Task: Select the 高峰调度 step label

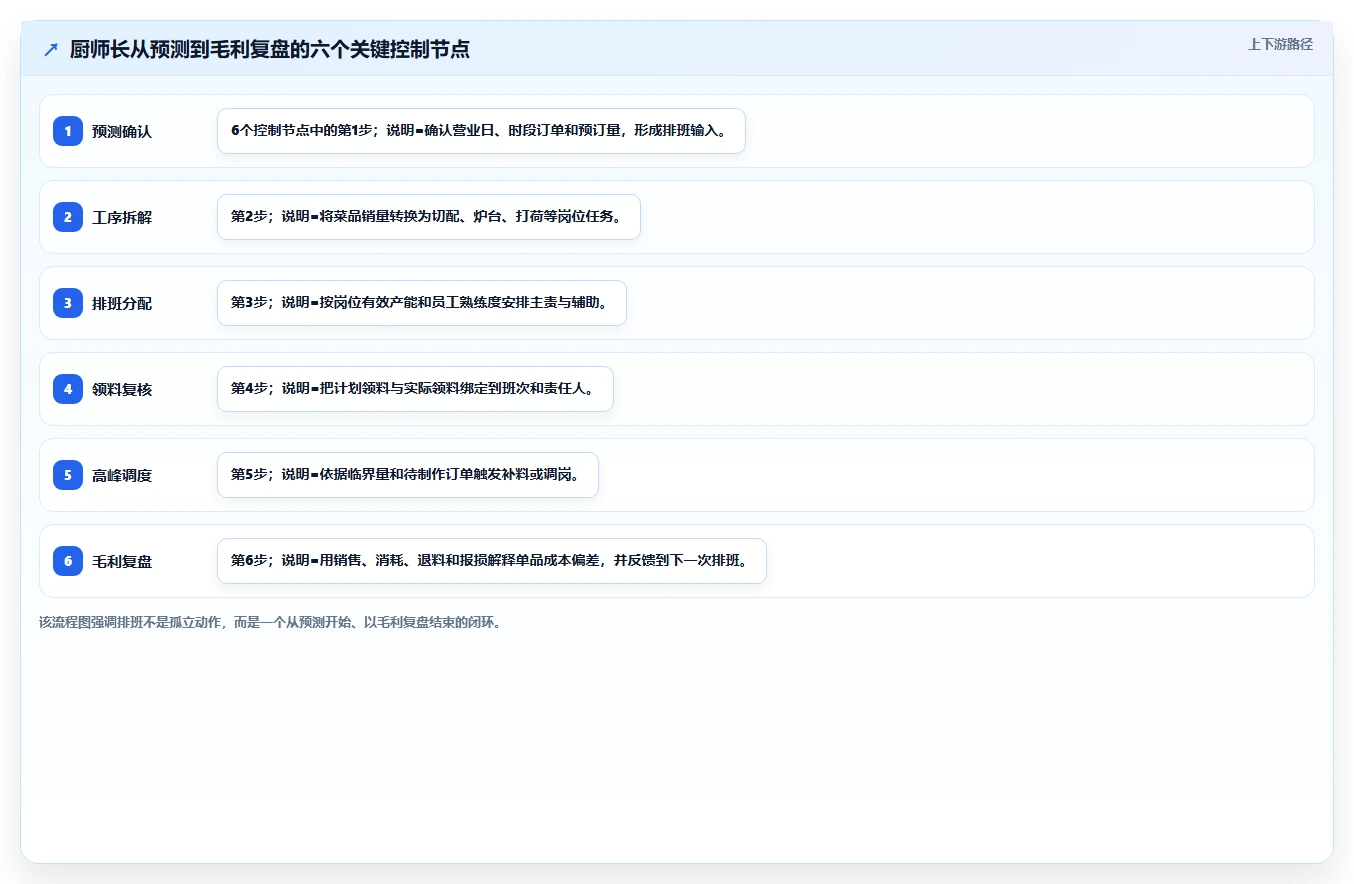Action: [x=122, y=475]
